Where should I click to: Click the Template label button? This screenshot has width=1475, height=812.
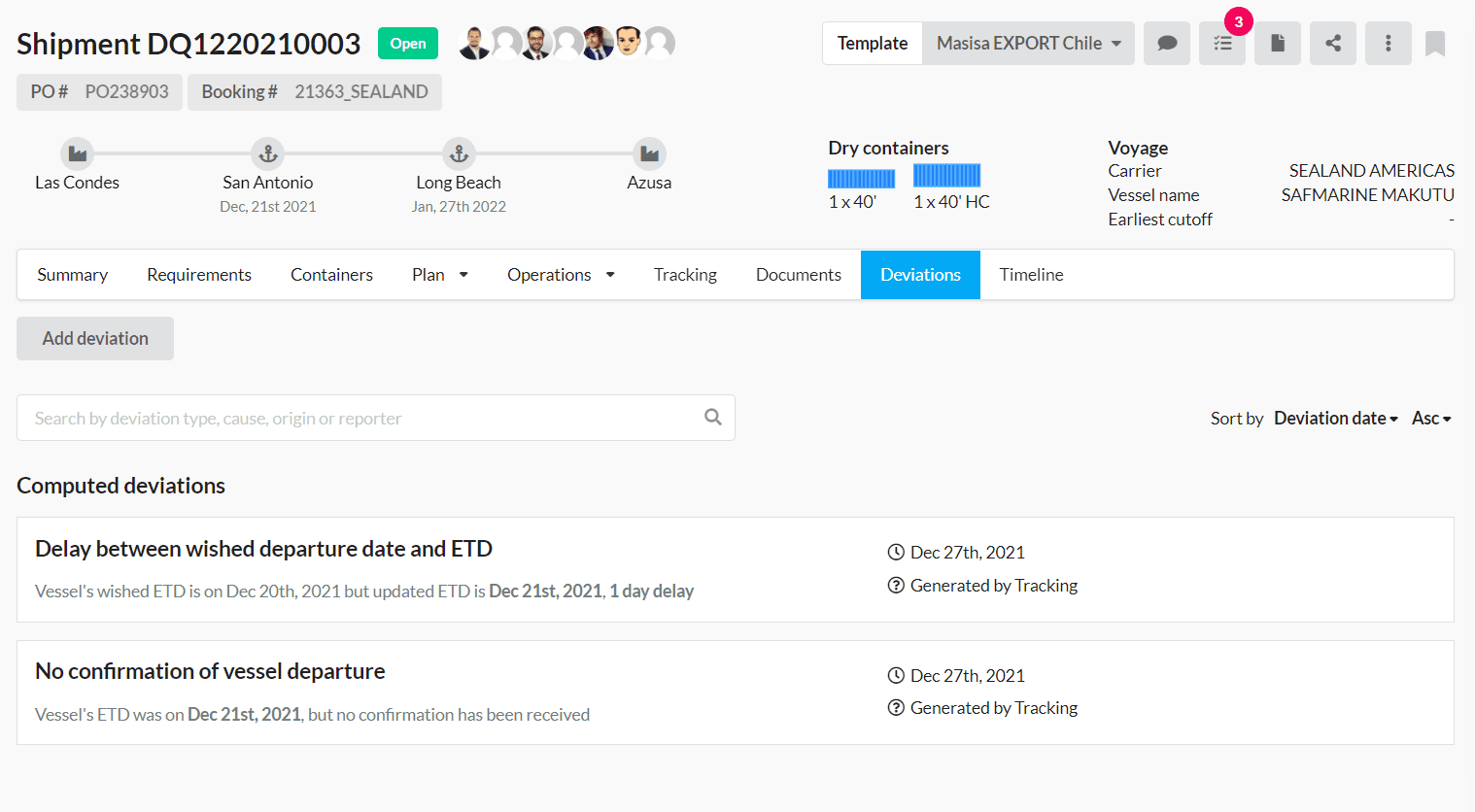873,44
